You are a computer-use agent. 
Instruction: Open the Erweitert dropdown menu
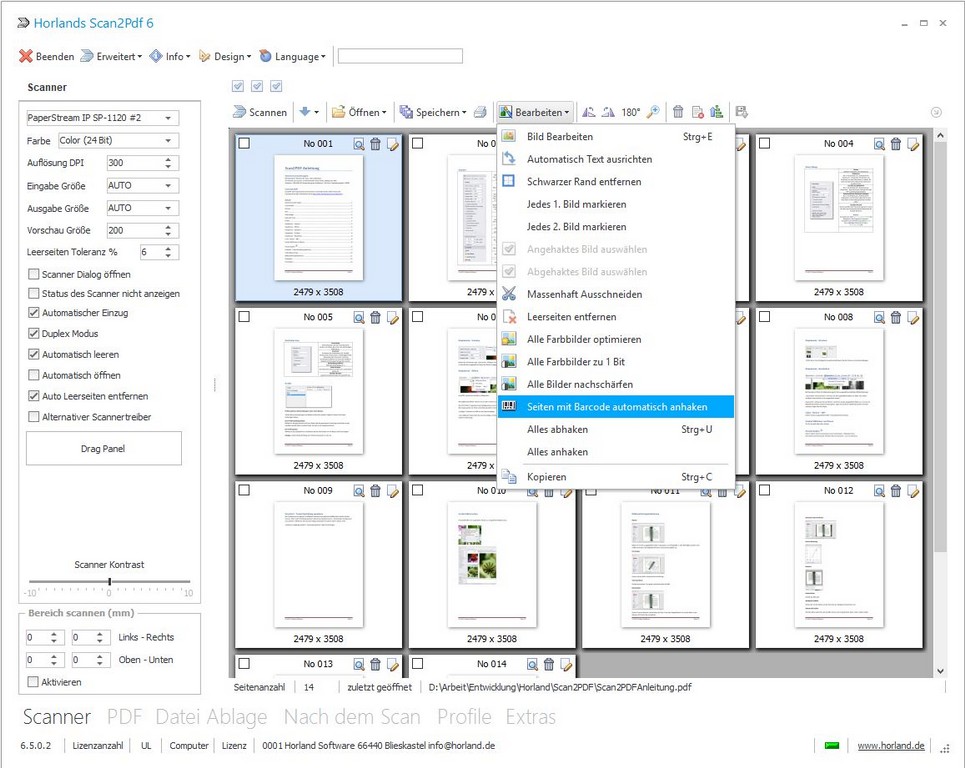[x=112, y=57]
